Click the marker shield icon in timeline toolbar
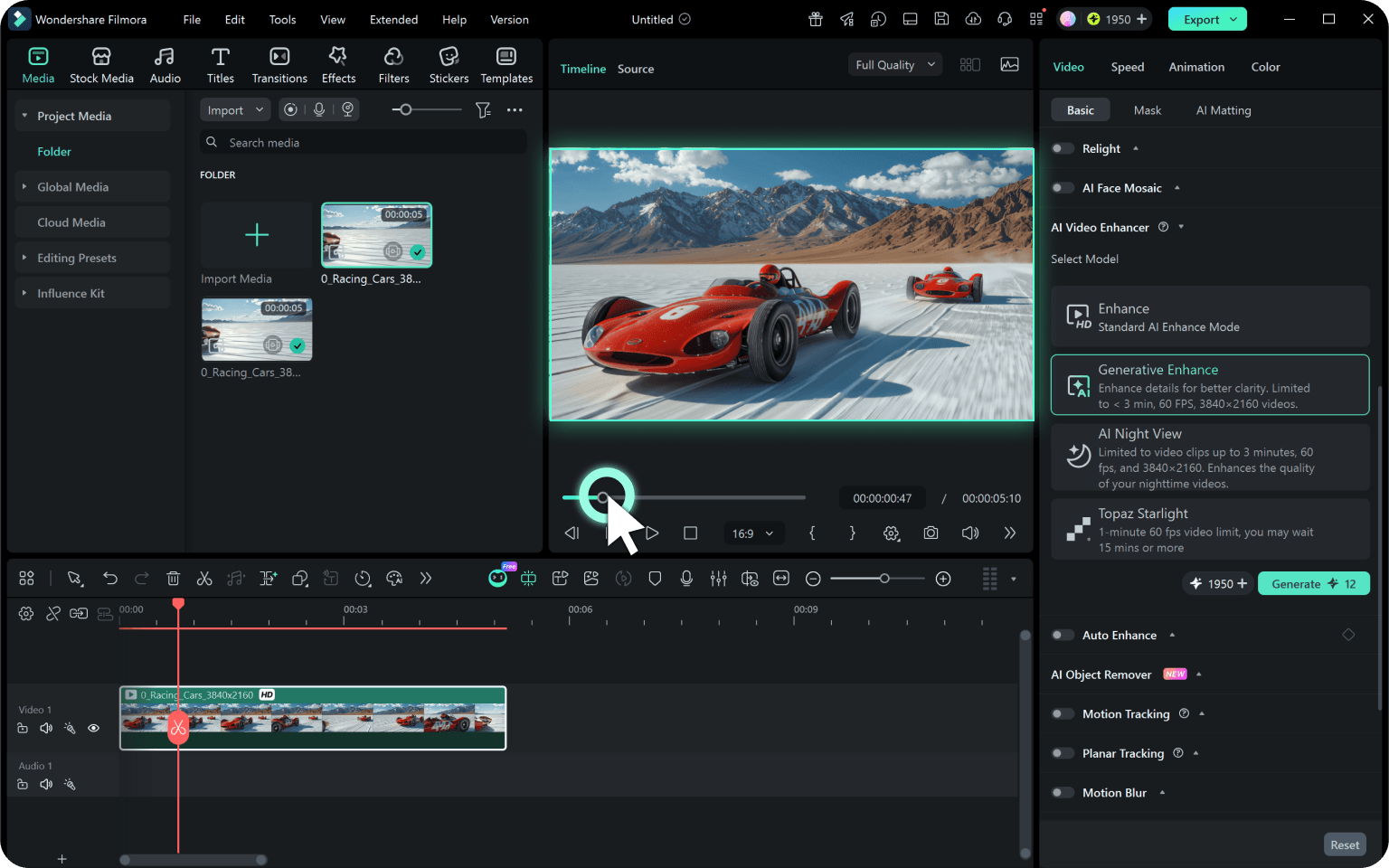Viewport: 1389px width, 868px height. point(655,579)
